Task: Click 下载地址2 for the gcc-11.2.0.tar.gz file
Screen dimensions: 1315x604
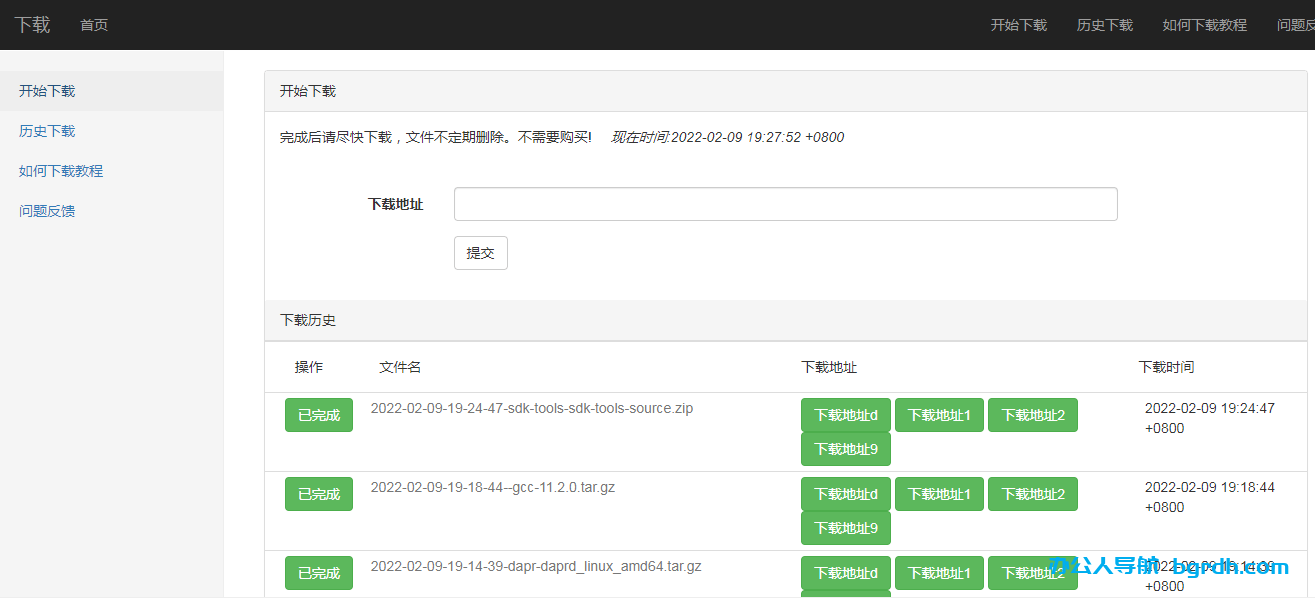Action: click(x=1032, y=493)
